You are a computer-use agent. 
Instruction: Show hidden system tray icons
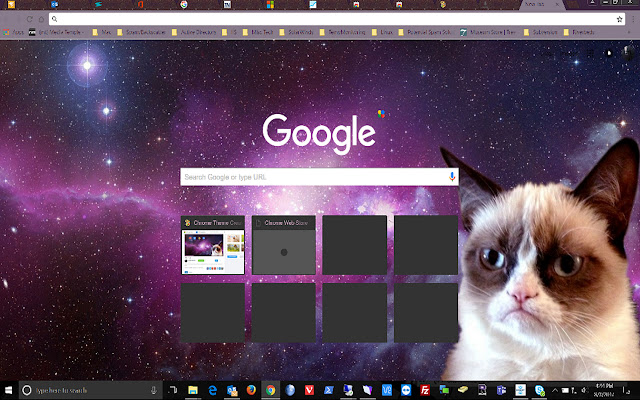tap(554, 391)
